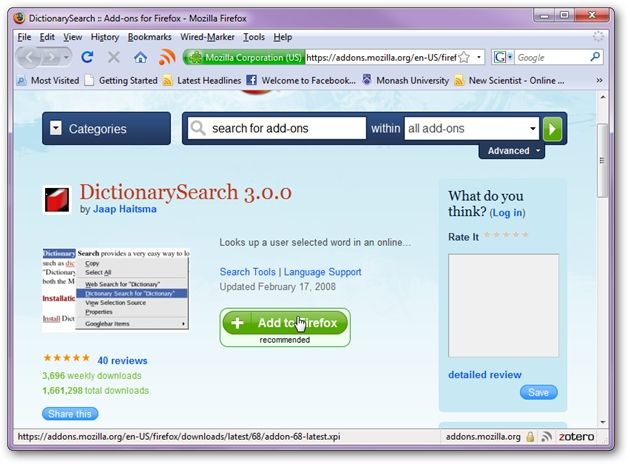Click the five-star rating under screenshot
Screen dimensions: 628x464
coord(66,358)
